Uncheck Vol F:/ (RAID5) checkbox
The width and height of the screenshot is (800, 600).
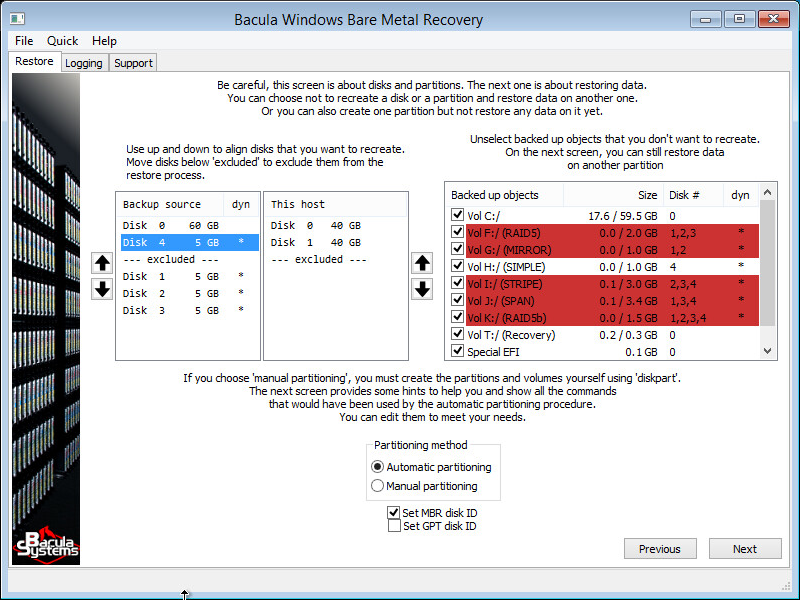[457, 232]
